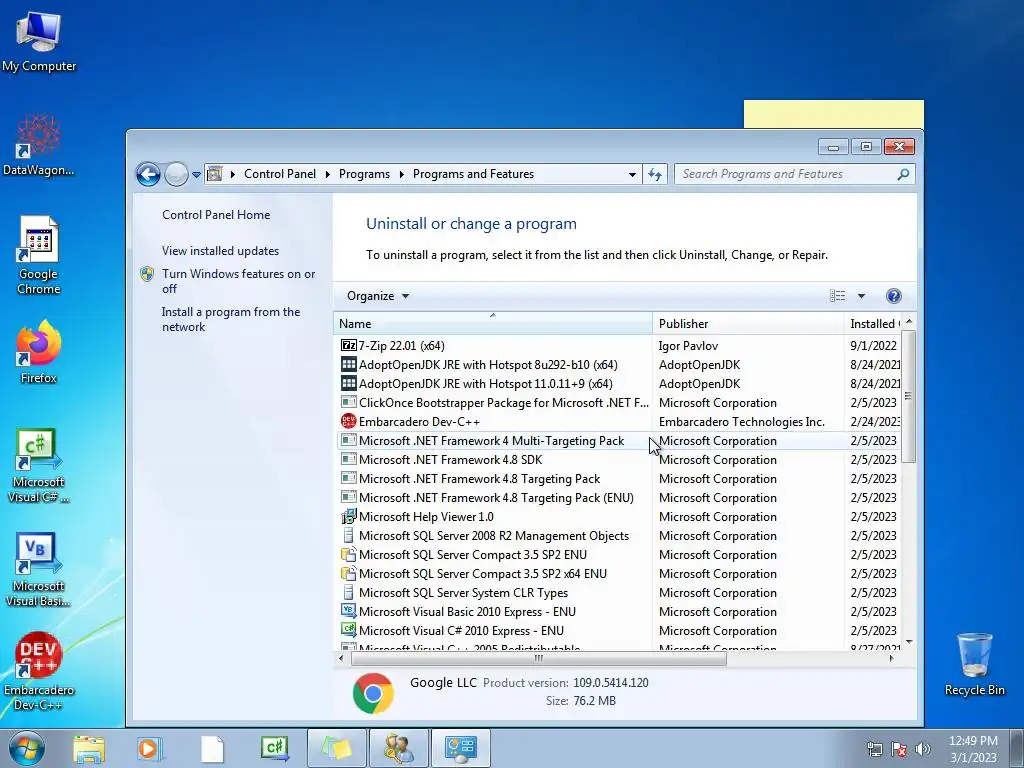Image resolution: width=1024 pixels, height=768 pixels.
Task: Expand arrow after Programs breadcrumb
Action: [401, 174]
